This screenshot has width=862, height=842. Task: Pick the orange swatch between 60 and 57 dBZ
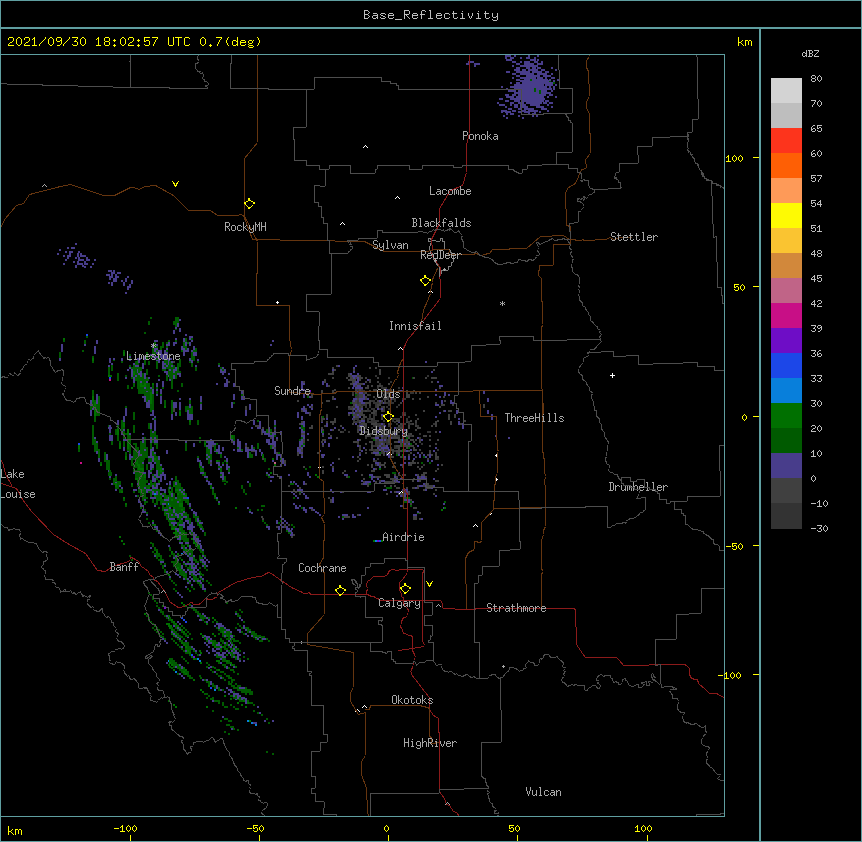pos(786,165)
